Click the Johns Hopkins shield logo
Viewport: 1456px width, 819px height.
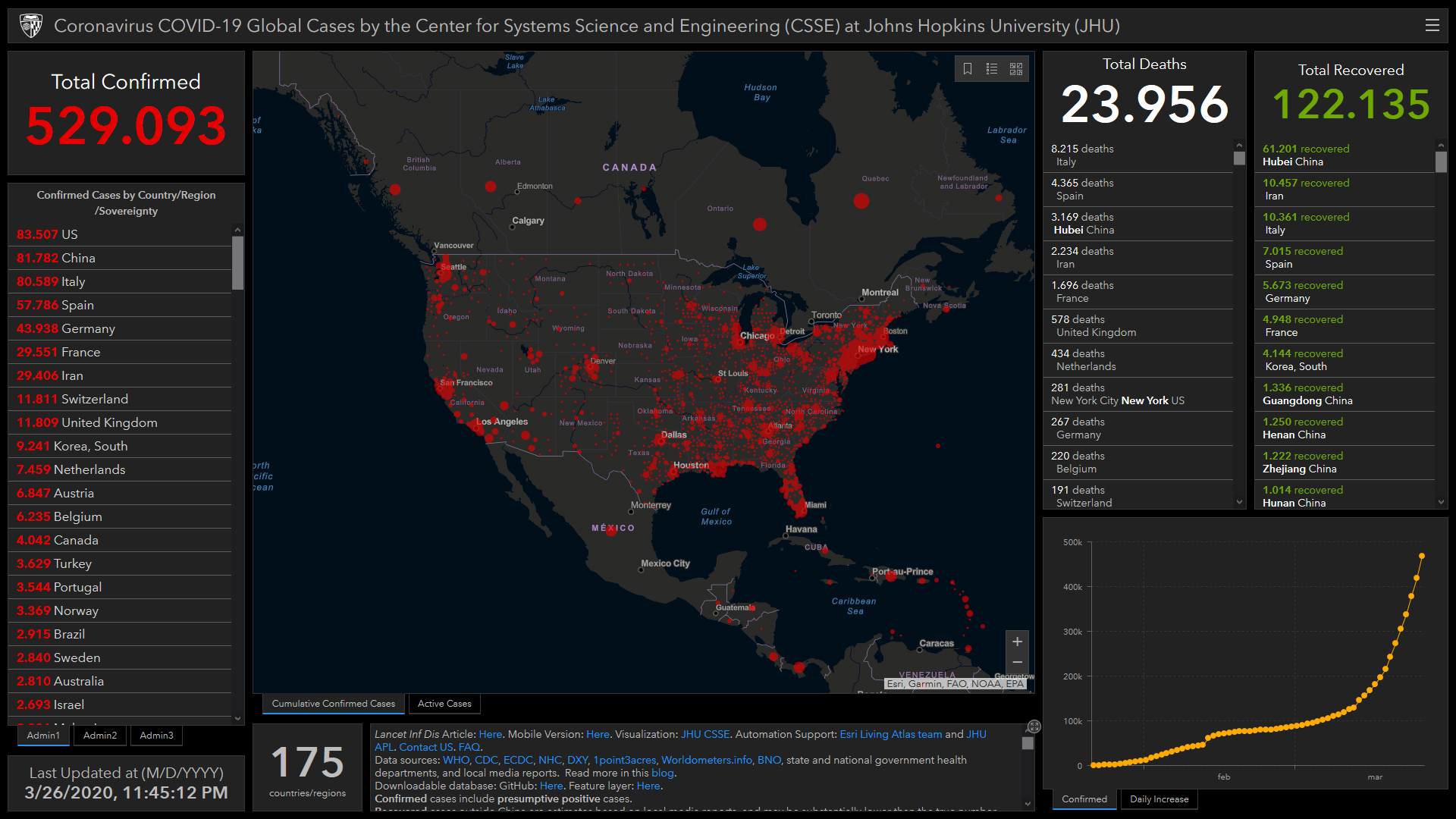(x=31, y=26)
